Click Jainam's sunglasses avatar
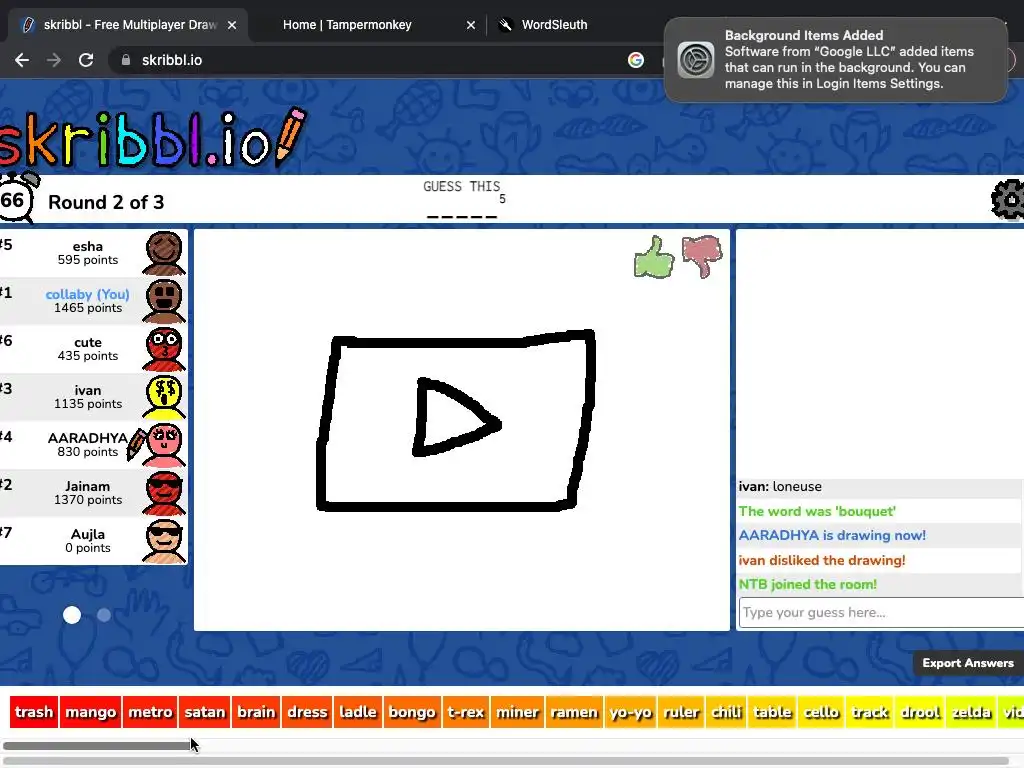The image size is (1024, 768). [164, 492]
